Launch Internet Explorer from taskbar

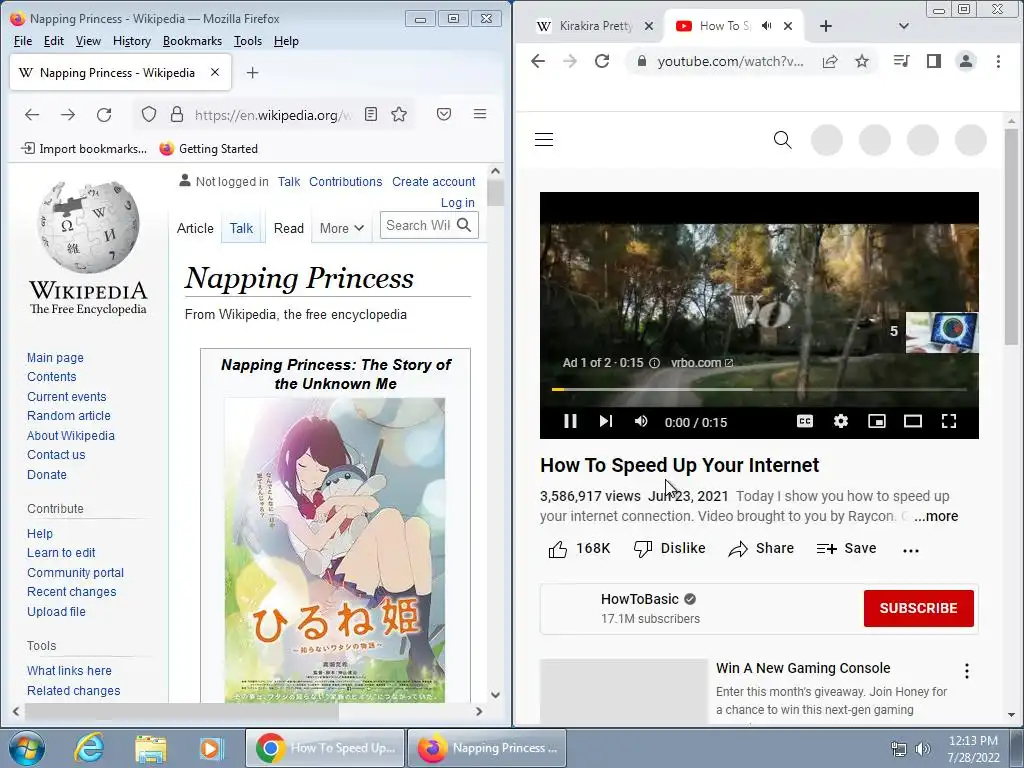click(x=89, y=748)
